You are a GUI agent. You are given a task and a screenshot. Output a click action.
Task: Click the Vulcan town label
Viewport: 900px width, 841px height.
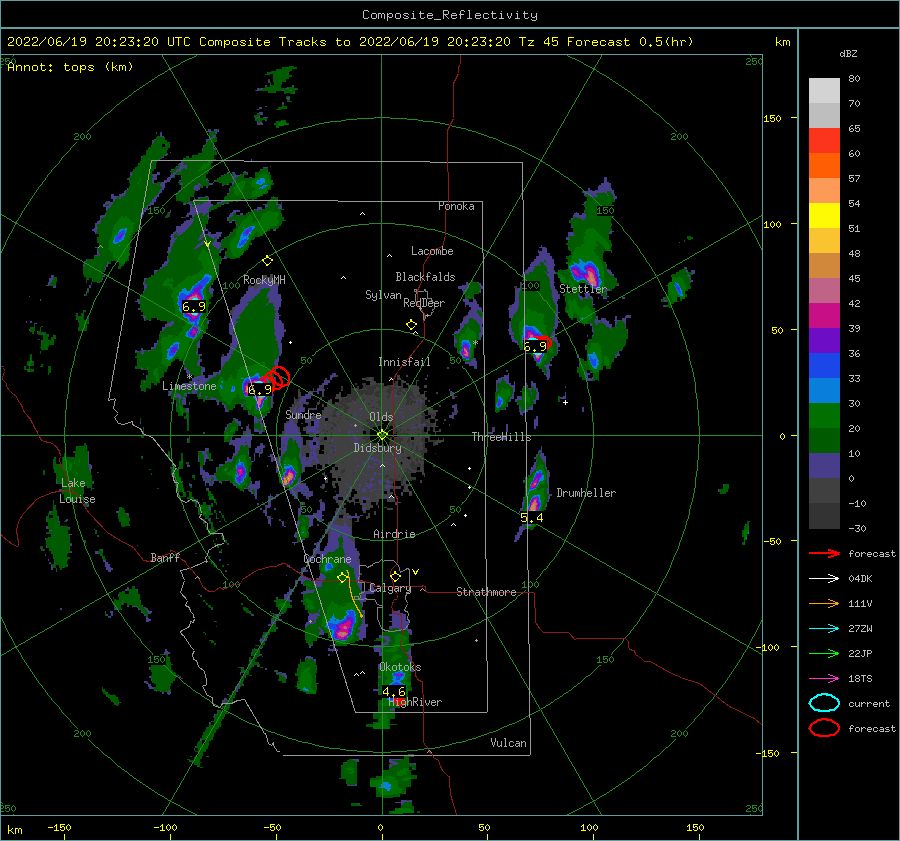[x=508, y=743]
